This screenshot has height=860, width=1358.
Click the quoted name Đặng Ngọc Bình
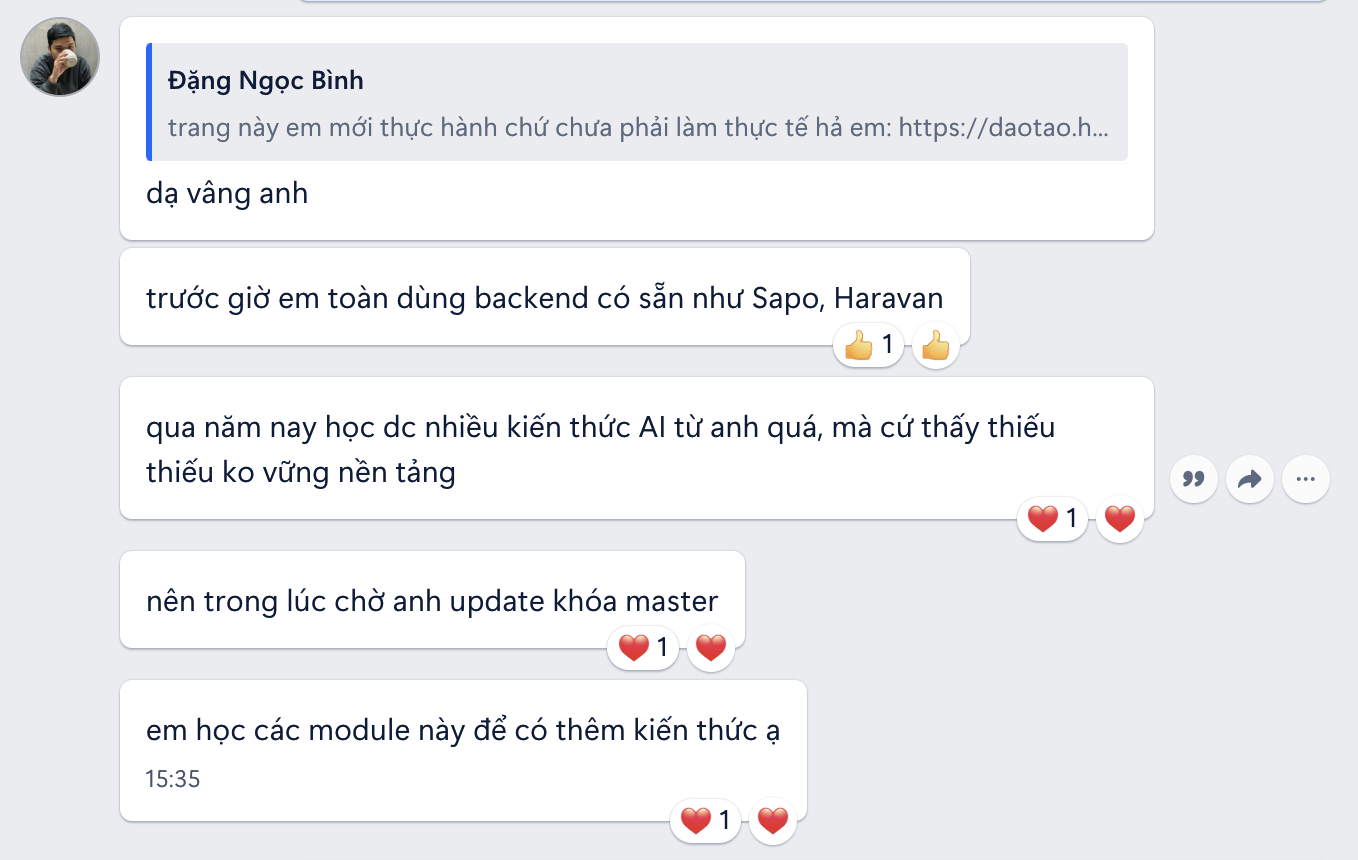[x=265, y=82]
